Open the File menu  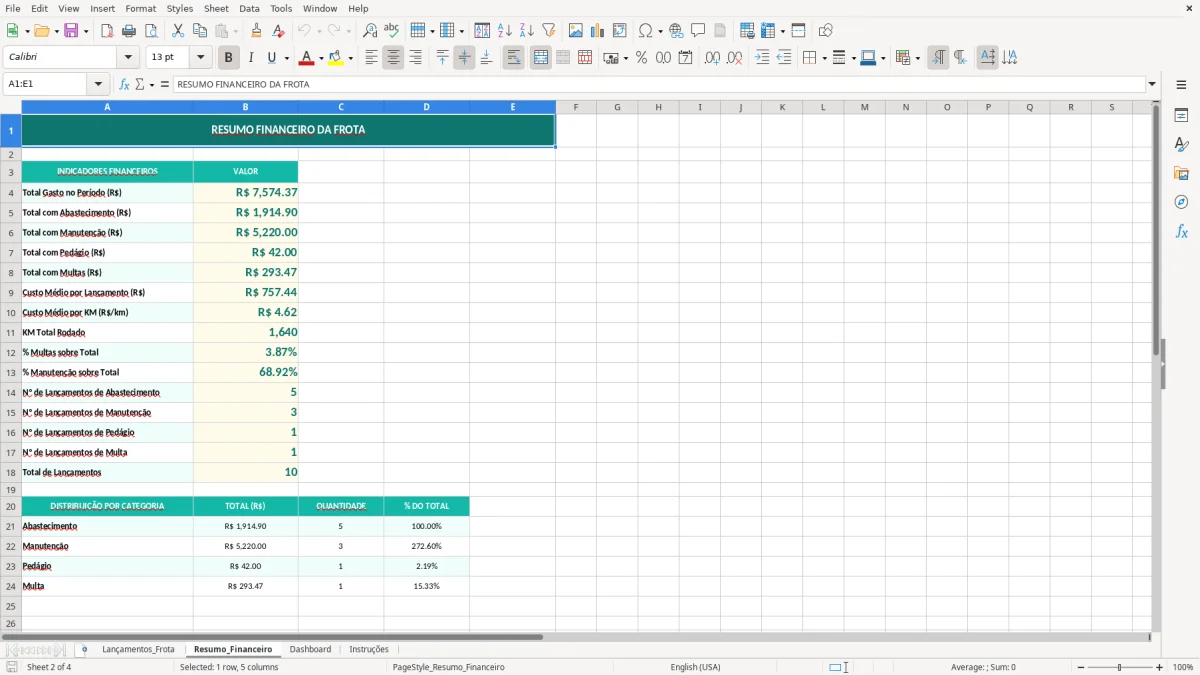point(13,8)
